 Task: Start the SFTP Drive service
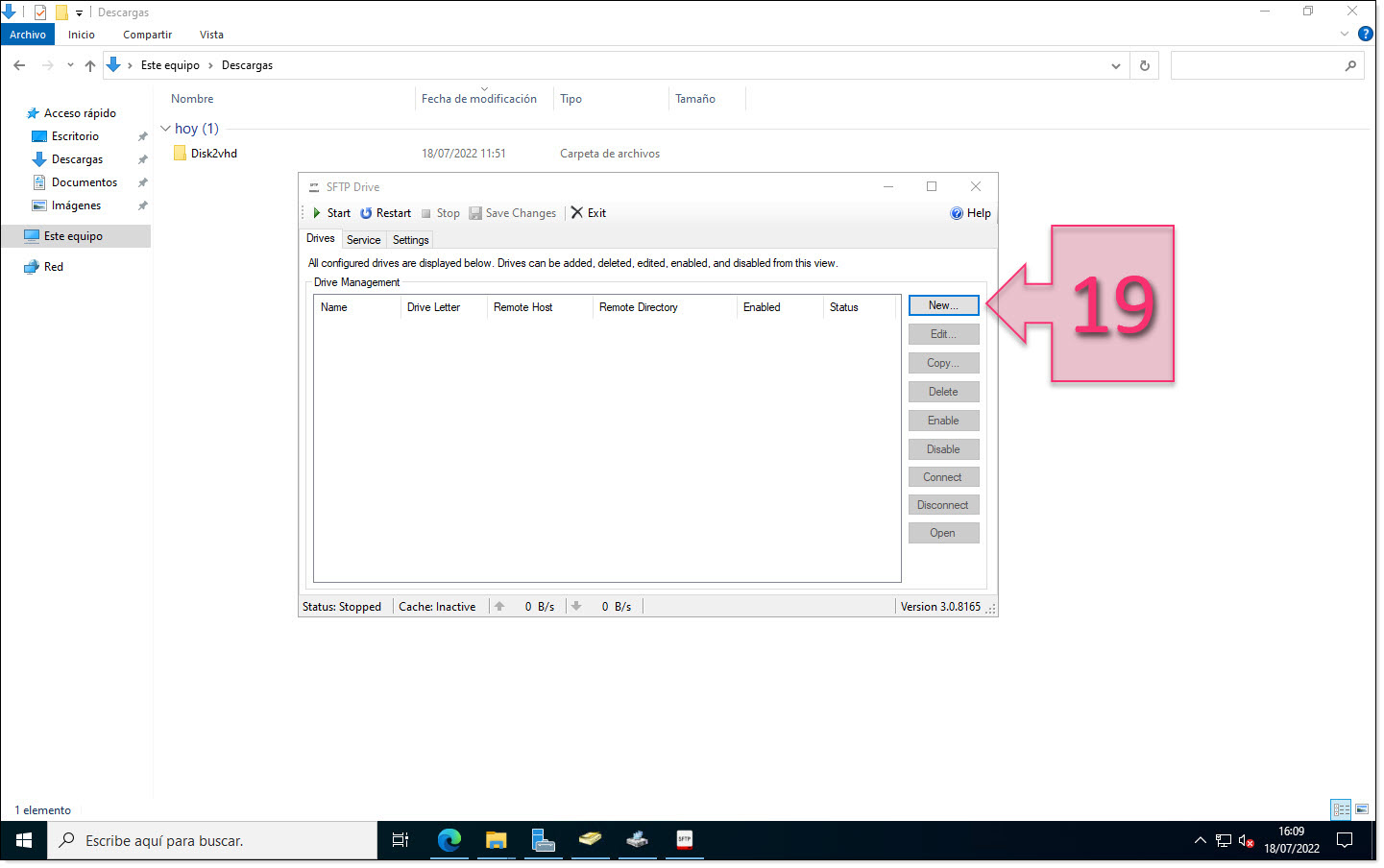[331, 213]
